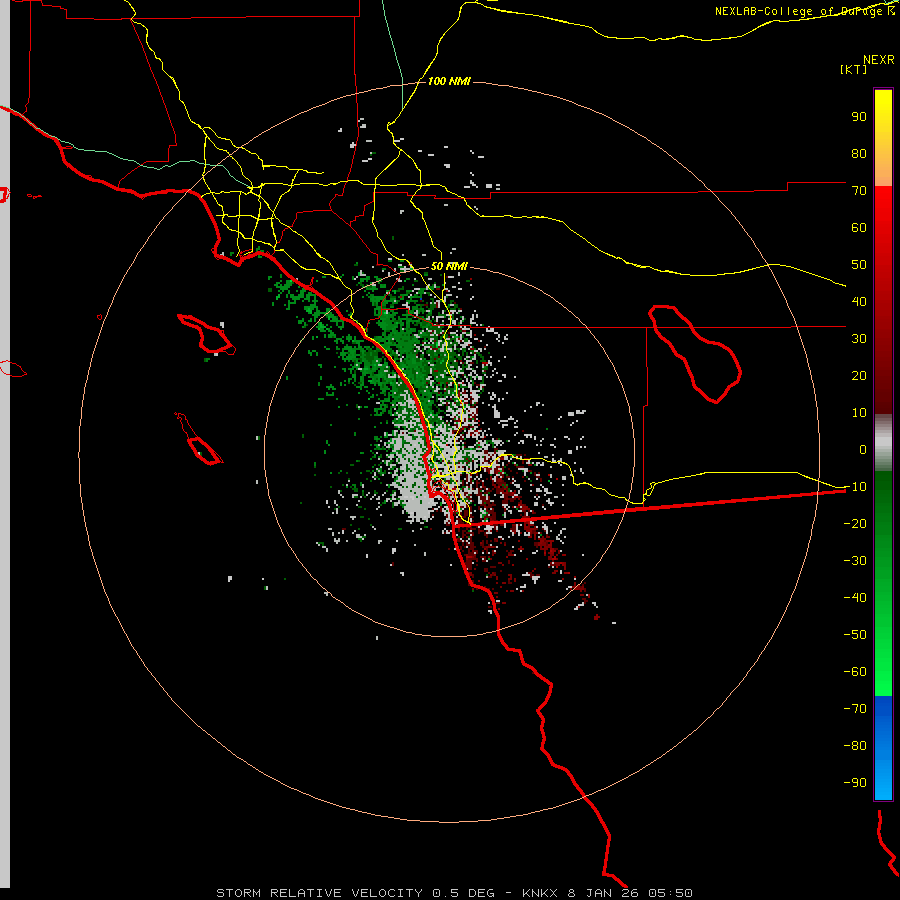This screenshot has width=900, height=900.
Task: Click the KT units label above colorbar
Action: coord(854,69)
